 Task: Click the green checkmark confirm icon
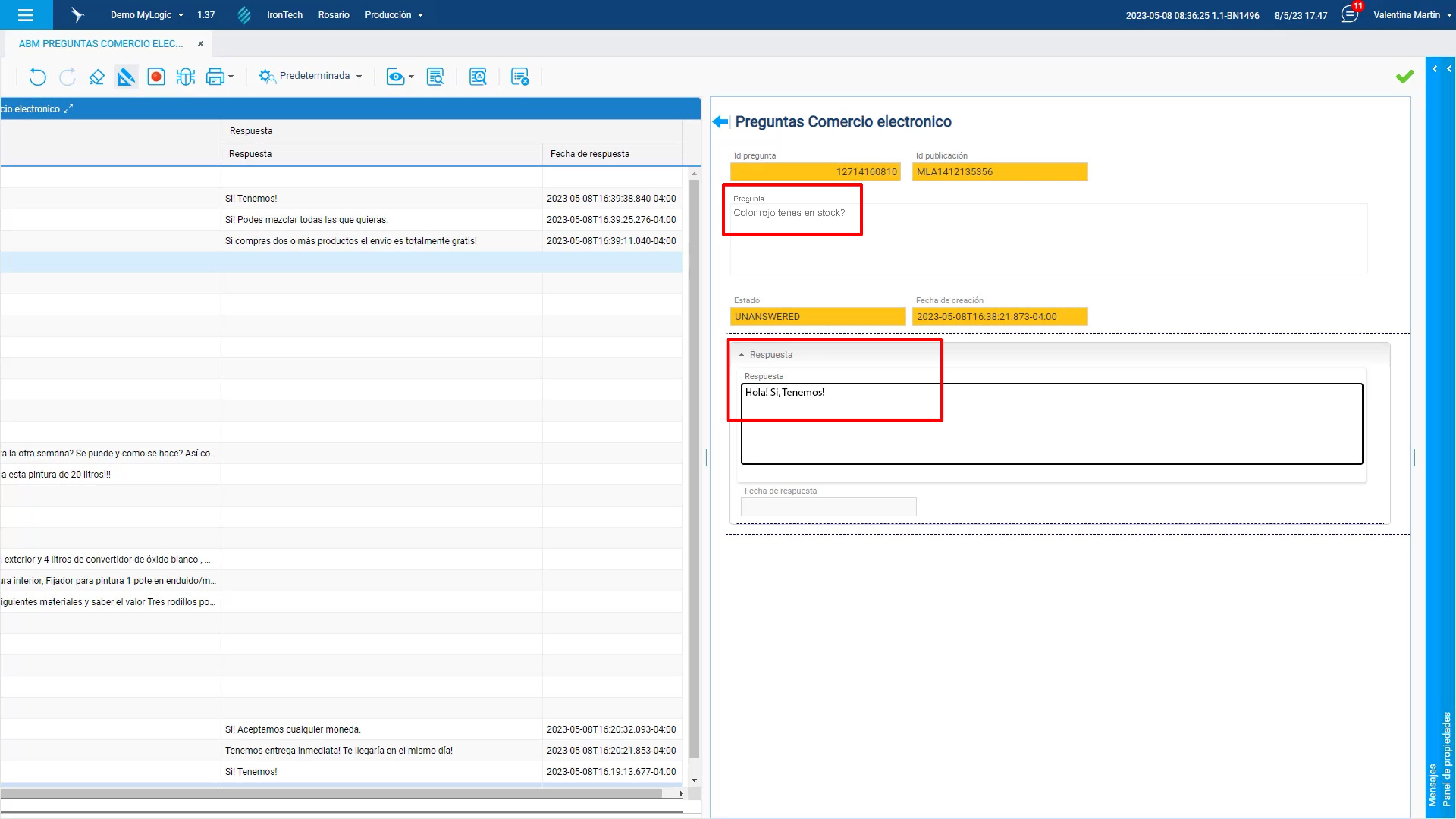[x=1404, y=76]
